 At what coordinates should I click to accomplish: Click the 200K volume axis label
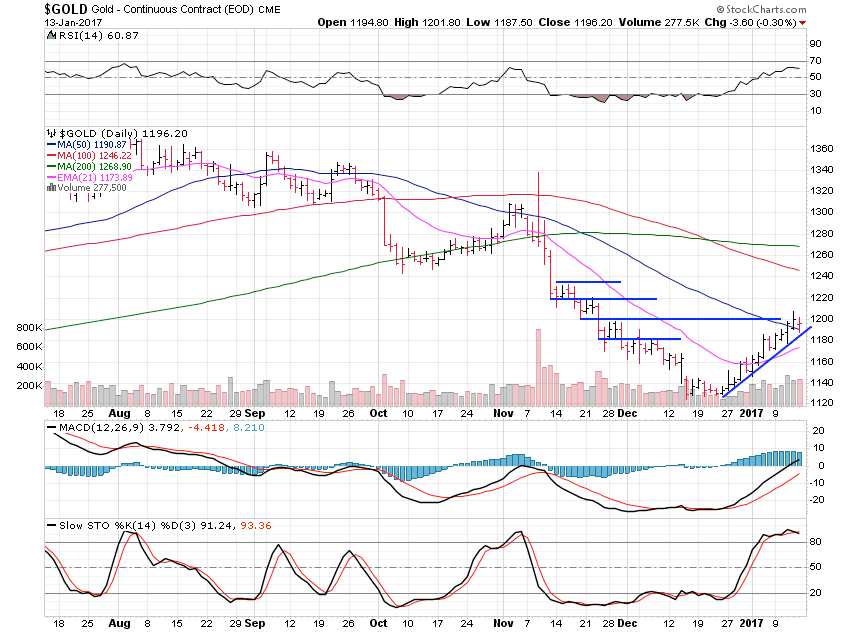point(29,385)
